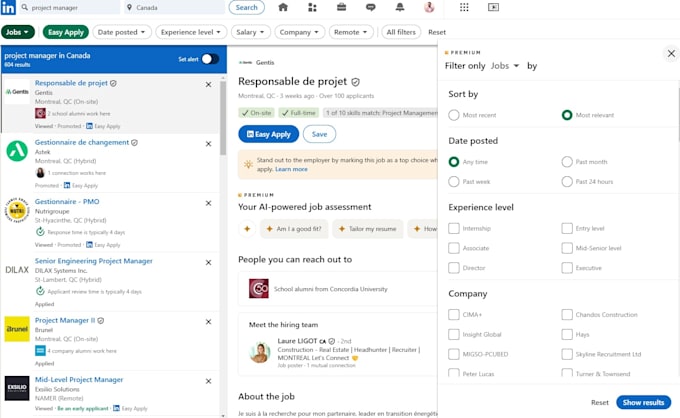Toggle the Set alert switch
Viewport: 680px width, 418px height.
click(x=210, y=59)
